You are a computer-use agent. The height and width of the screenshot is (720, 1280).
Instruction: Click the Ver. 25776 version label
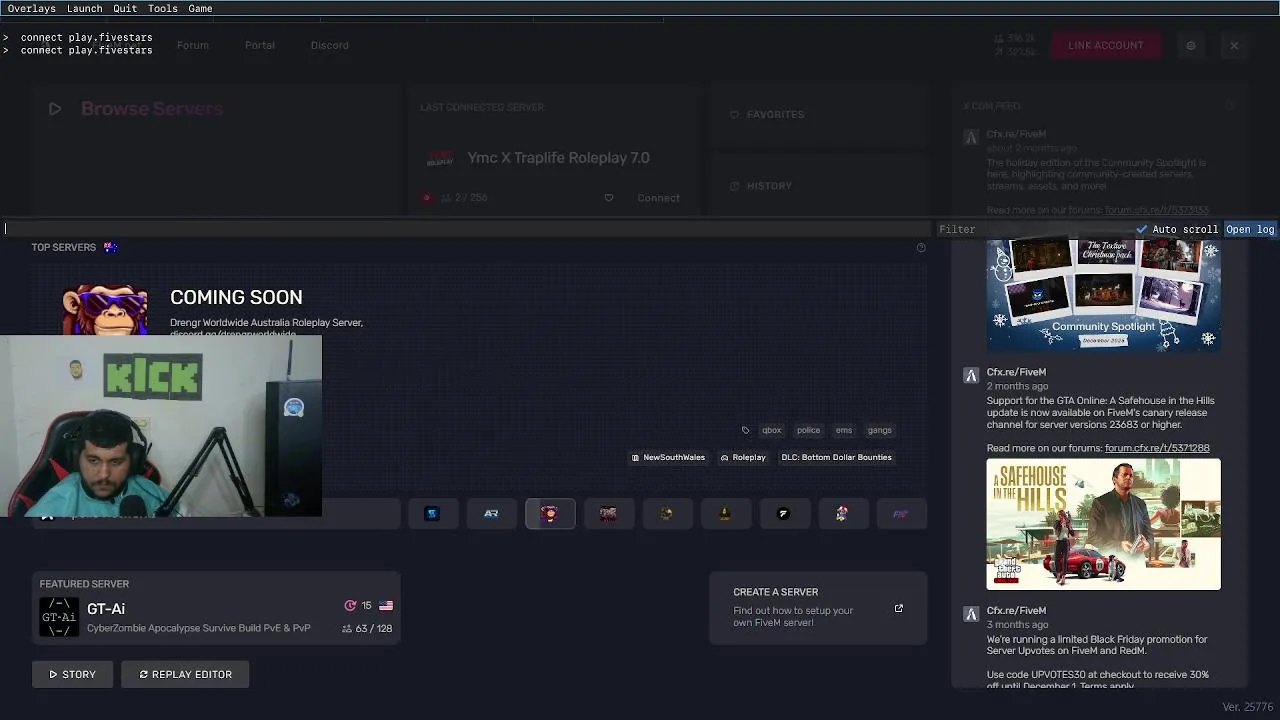coord(1247,707)
